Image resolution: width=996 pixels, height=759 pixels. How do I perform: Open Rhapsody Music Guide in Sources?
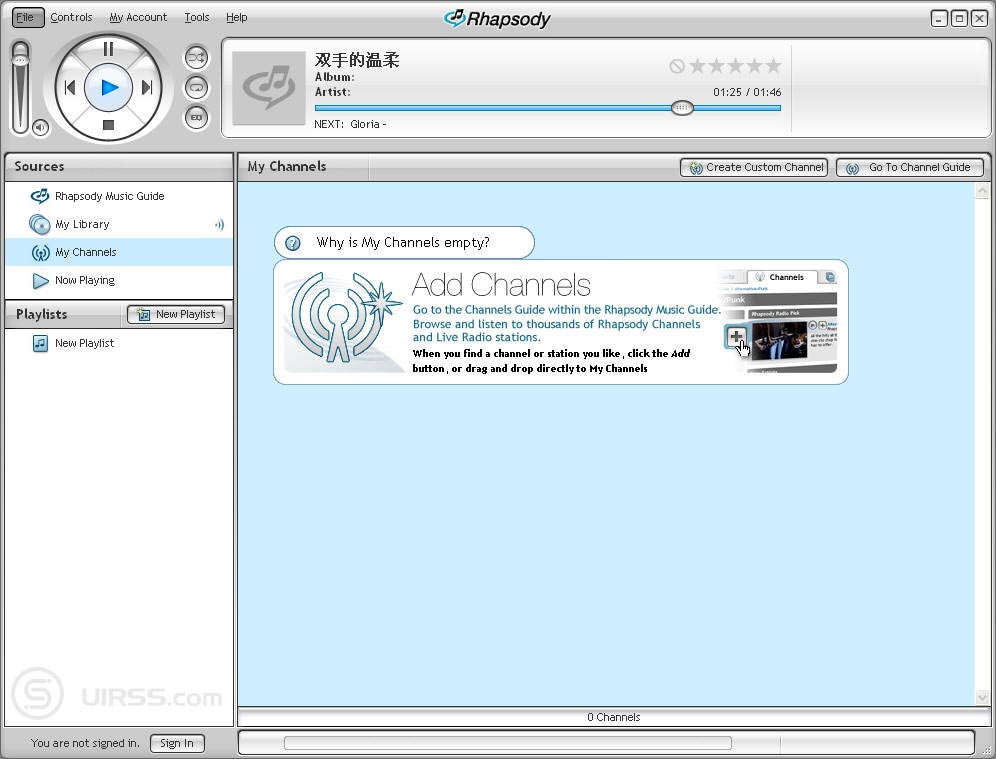click(109, 196)
